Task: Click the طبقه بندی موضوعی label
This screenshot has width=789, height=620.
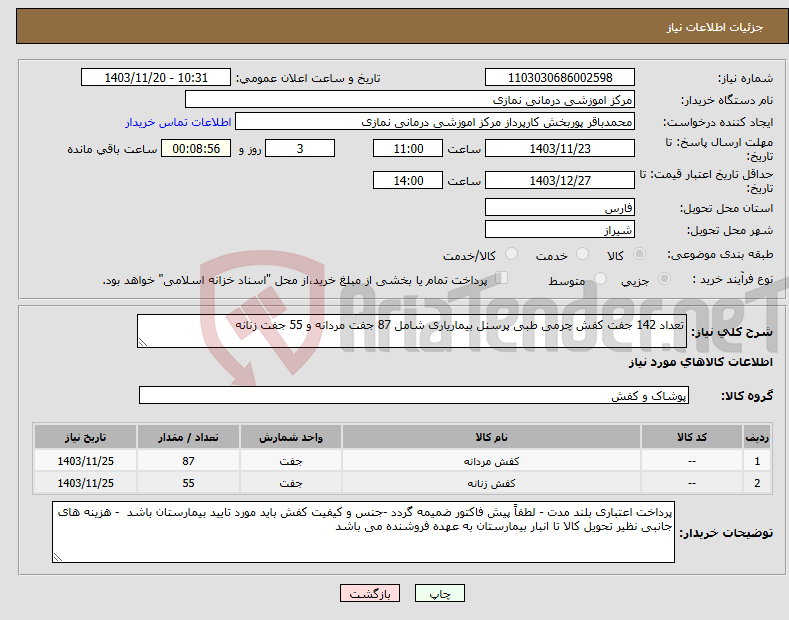Action: pyautogui.click(x=720, y=254)
